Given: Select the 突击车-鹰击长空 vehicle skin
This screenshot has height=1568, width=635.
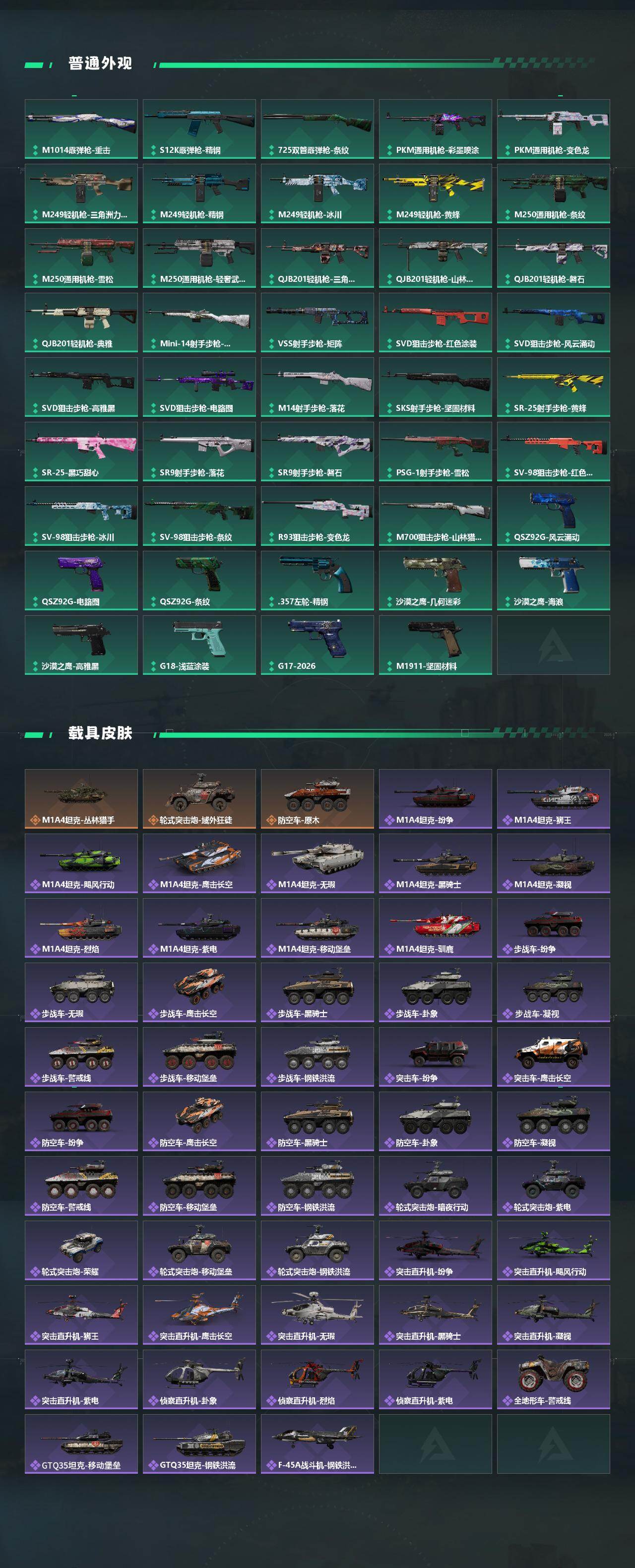Looking at the screenshot, I should (x=554, y=1057).
